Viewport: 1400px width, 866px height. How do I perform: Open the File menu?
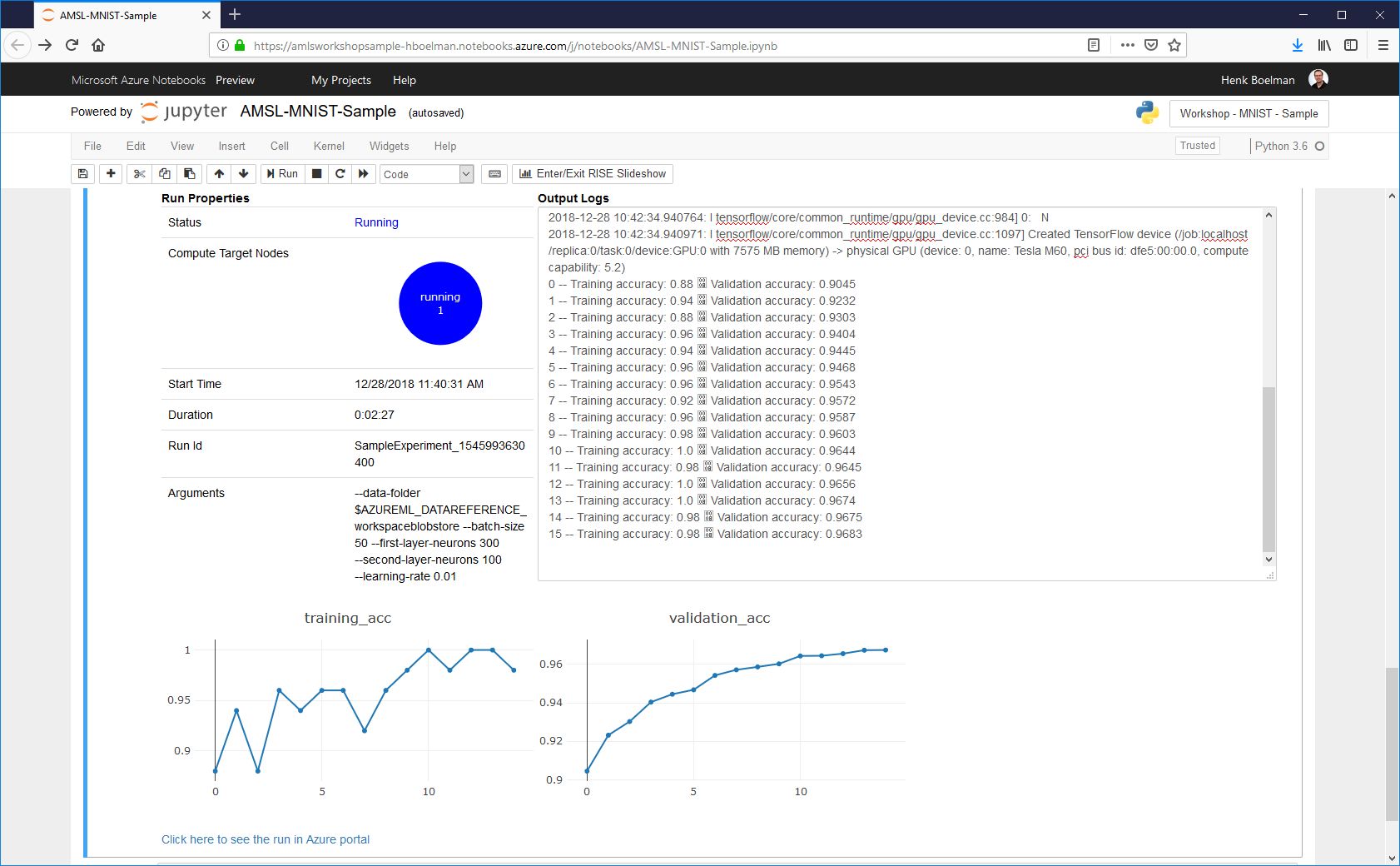pyautogui.click(x=92, y=146)
